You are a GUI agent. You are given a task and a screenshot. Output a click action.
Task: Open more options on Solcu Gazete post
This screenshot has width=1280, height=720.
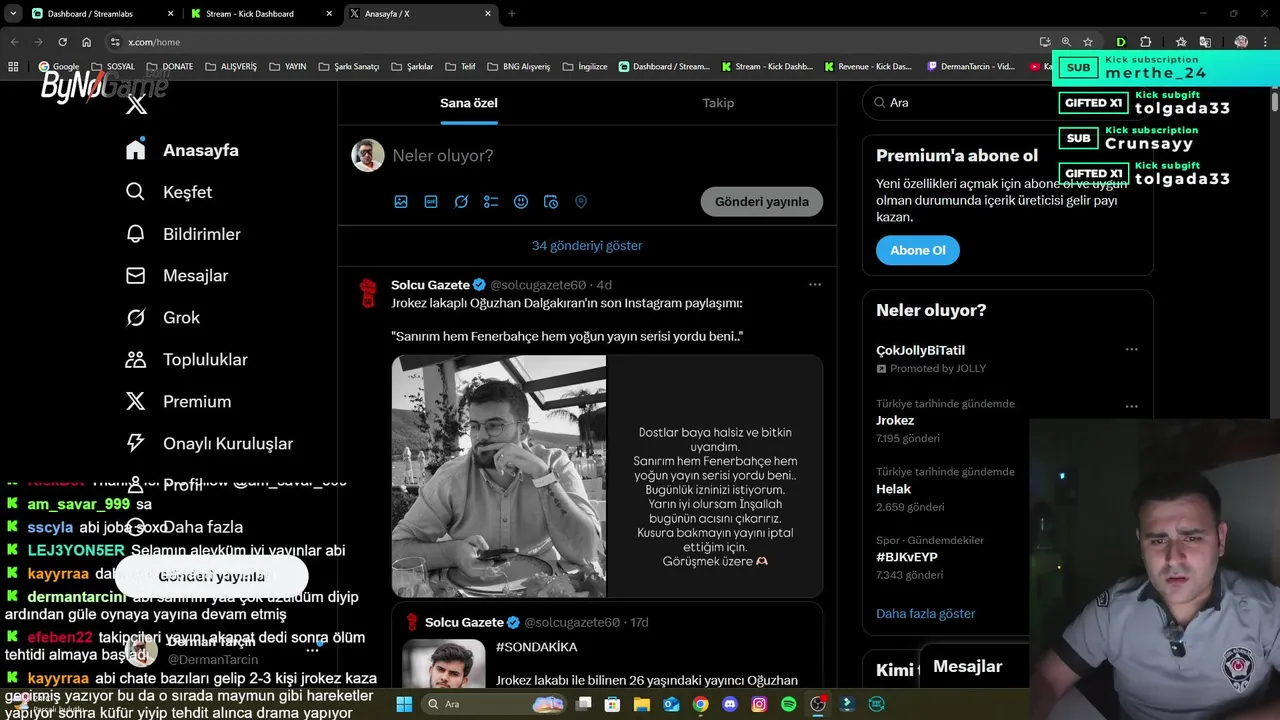pyautogui.click(x=815, y=285)
